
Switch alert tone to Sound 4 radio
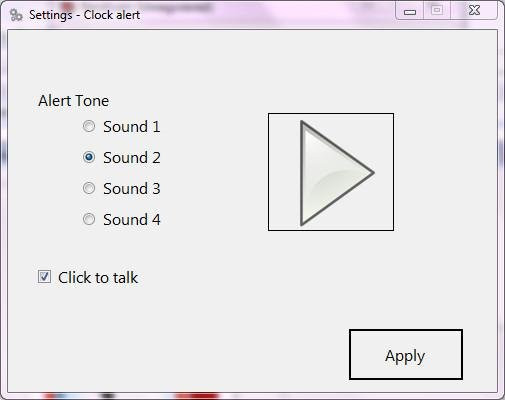[89, 219]
